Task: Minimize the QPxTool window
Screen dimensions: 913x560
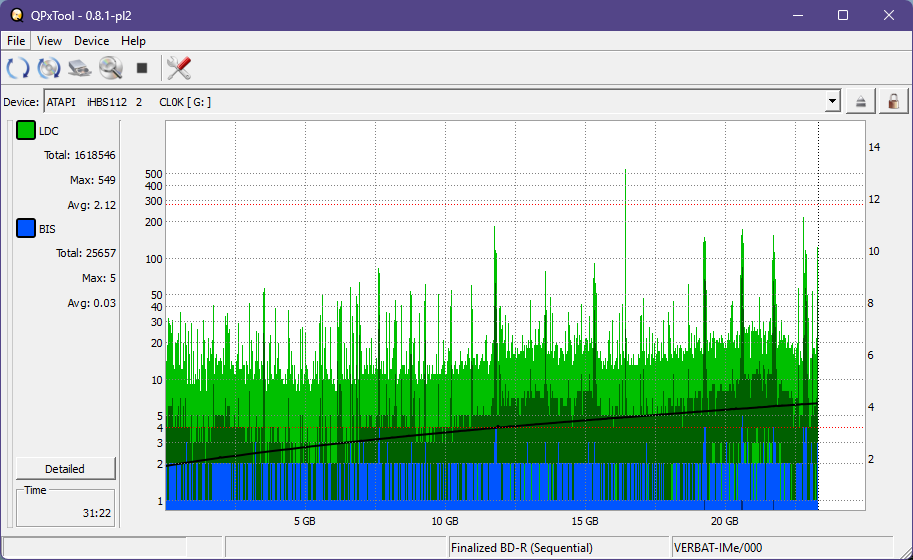Action: [x=798, y=15]
